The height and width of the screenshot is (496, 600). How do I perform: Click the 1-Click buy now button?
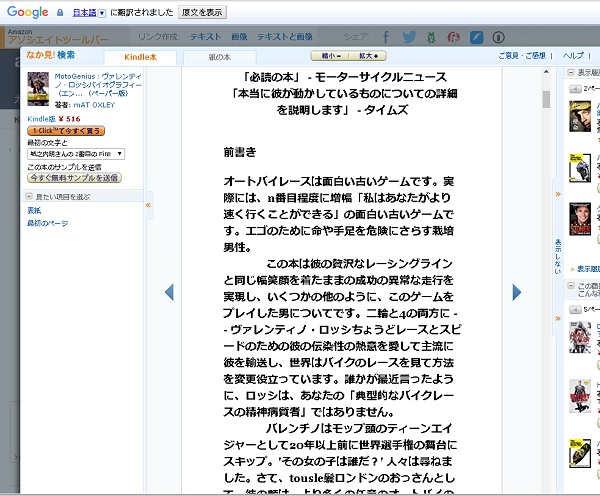coord(66,131)
